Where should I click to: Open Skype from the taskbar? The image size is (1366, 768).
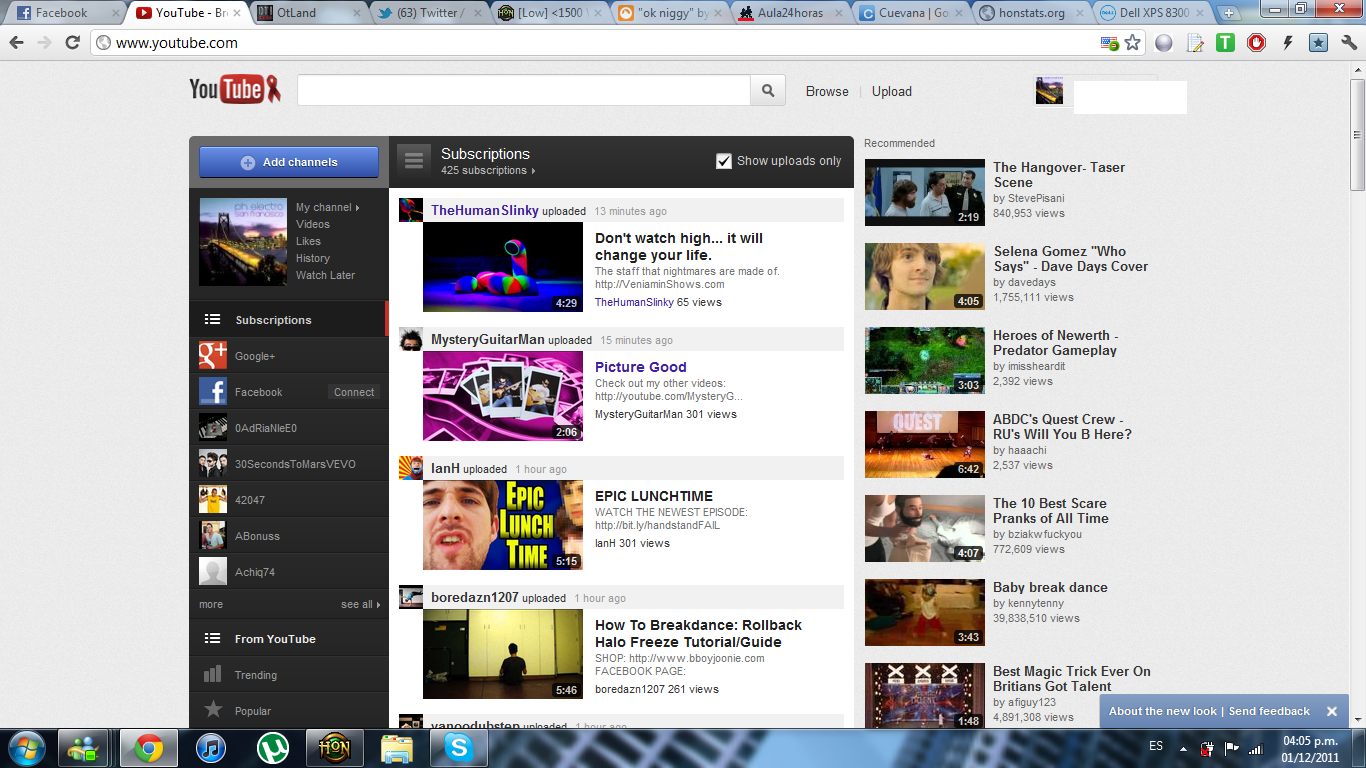(x=458, y=748)
